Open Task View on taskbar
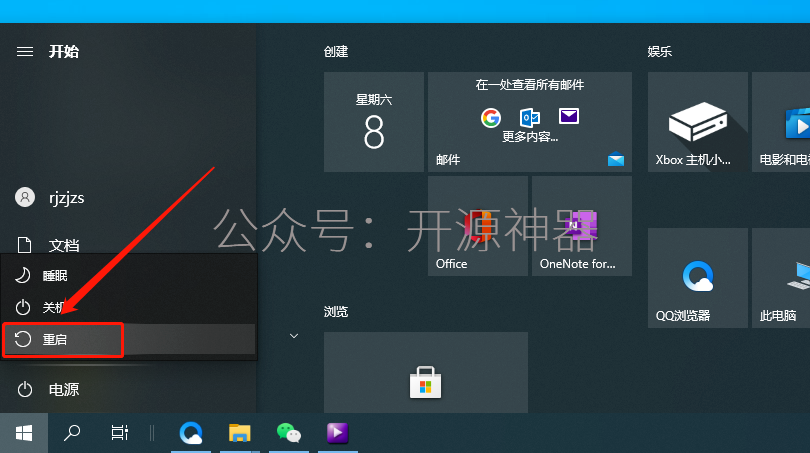Image resolution: width=810 pixels, height=453 pixels. click(x=119, y=433)
